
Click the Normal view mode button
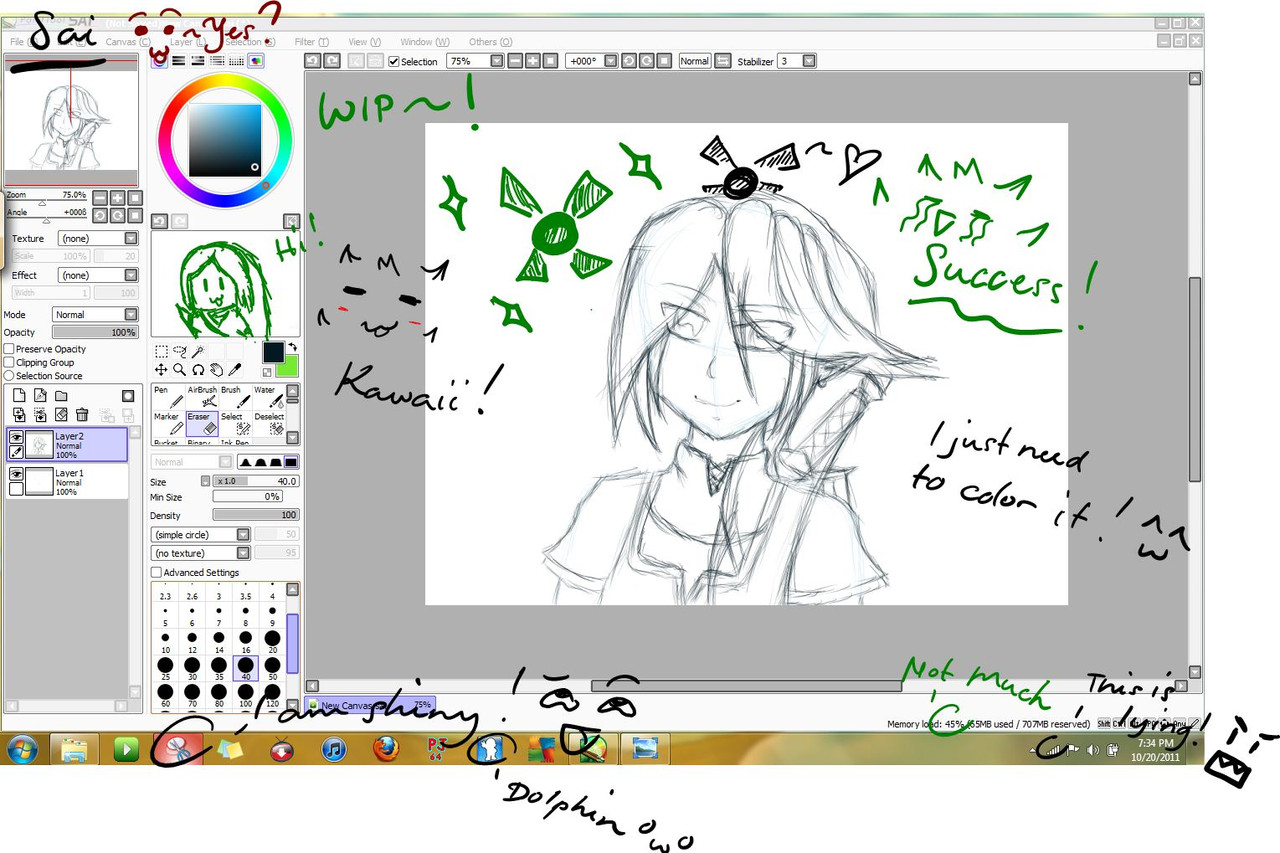tap(695, 61)
